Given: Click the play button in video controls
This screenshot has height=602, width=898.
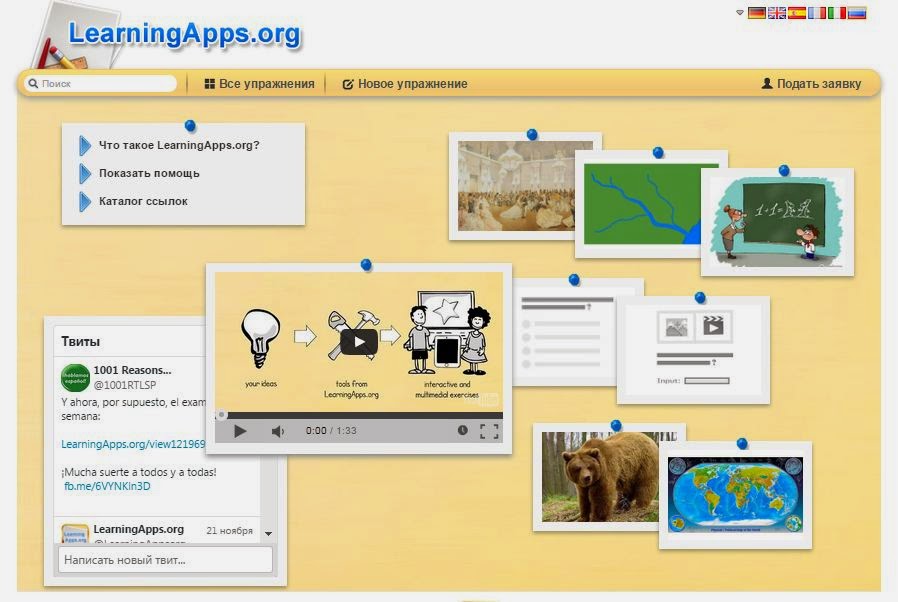Looking at the screenshot, I should pyautogui.click(x=240, y=431).
